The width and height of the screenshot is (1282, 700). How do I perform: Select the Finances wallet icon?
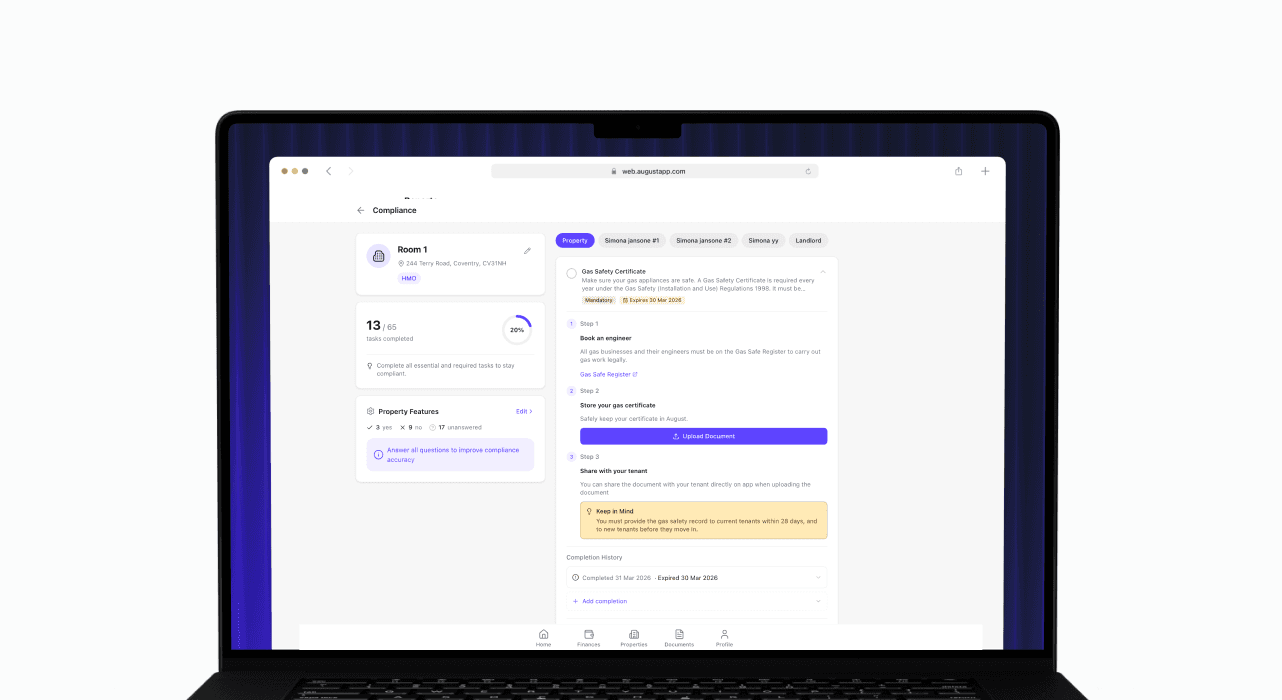tap(589, 634)
